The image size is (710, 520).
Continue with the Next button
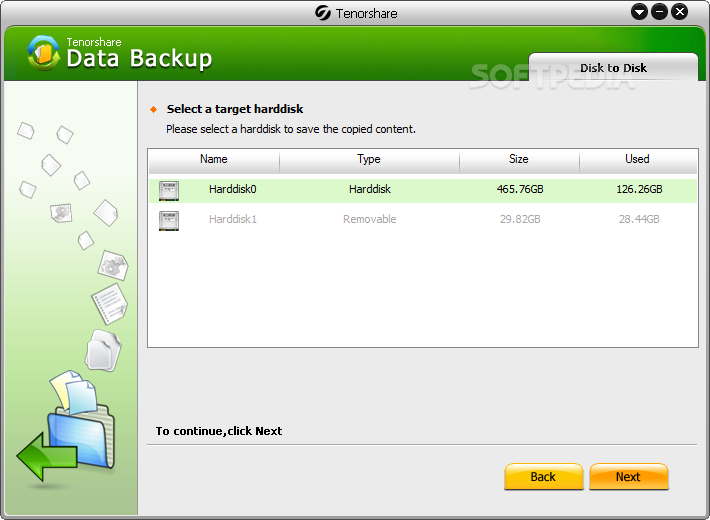[628, 477]
